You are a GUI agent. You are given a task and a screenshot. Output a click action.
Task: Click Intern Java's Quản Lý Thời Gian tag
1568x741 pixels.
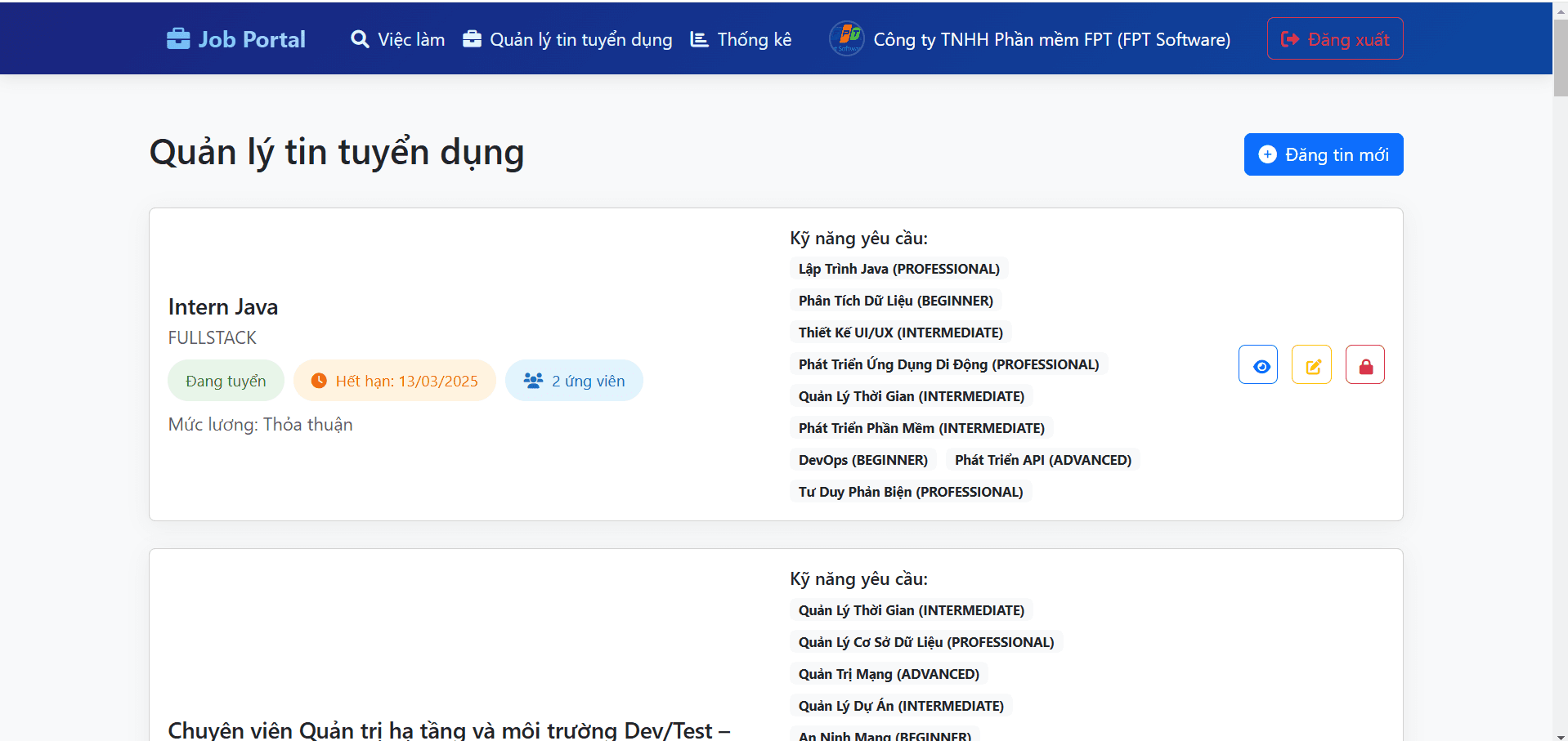(912, 396)
